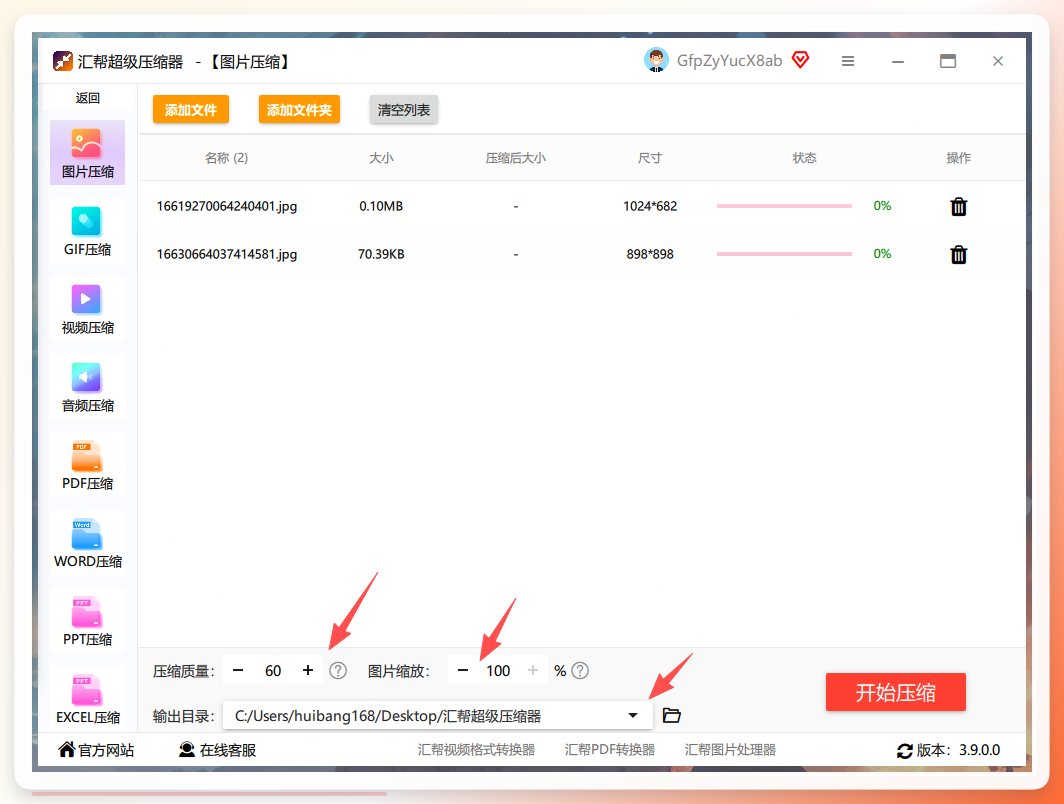1064x804 pixels.
Task: Delete 16619270064240401.jpg with its trash icon
Action: click(x=958, y=206)
